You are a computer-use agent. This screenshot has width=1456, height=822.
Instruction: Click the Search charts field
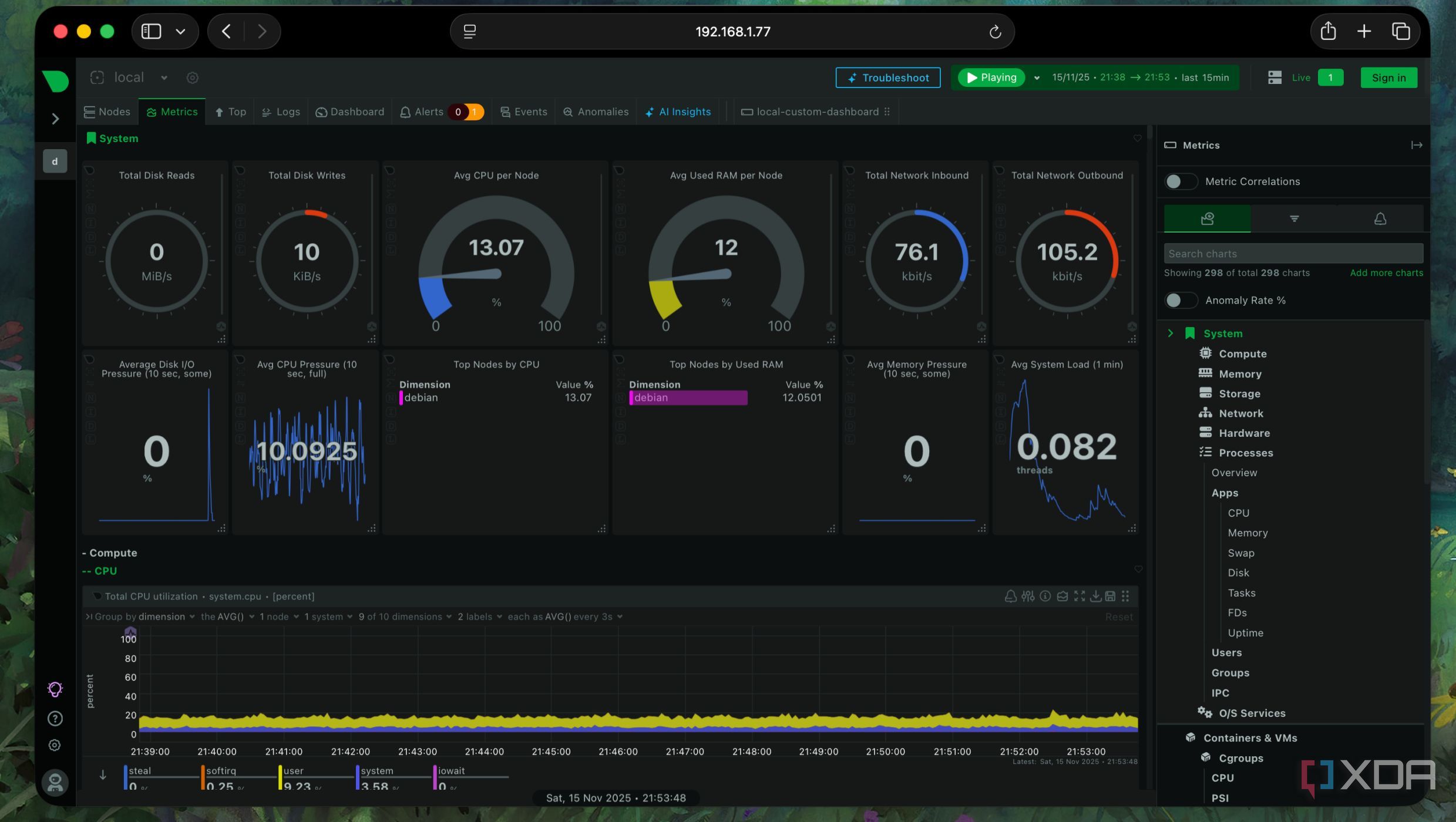coord(1293,254)
